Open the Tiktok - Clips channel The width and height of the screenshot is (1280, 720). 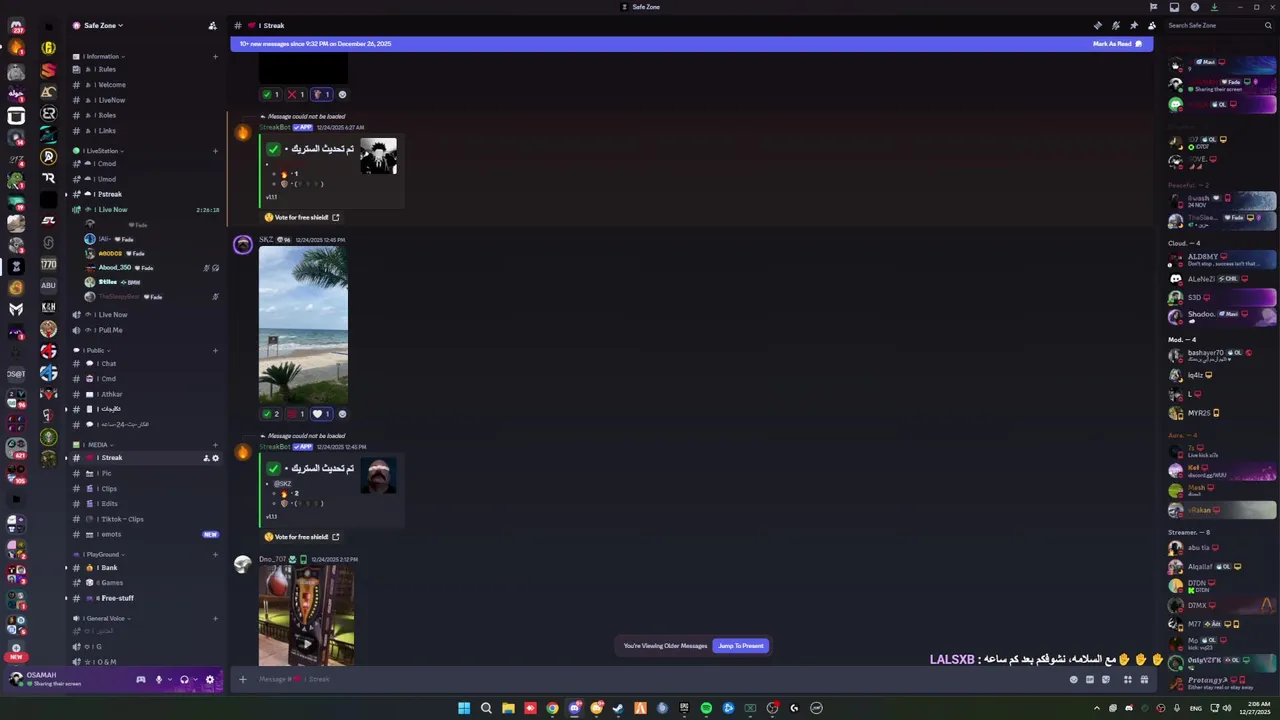(145, 519)
